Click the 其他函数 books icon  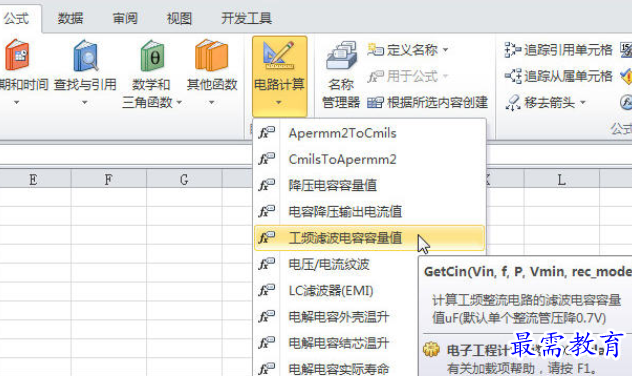pos(212,55)
